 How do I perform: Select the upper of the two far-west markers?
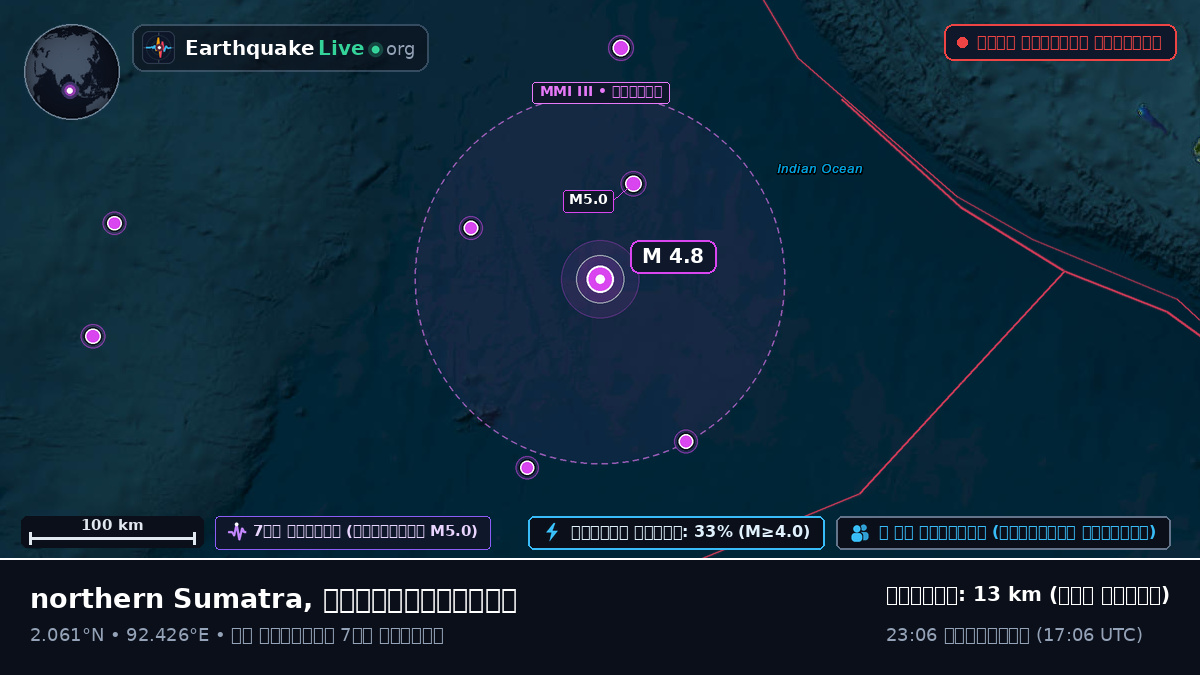point(114,223)
